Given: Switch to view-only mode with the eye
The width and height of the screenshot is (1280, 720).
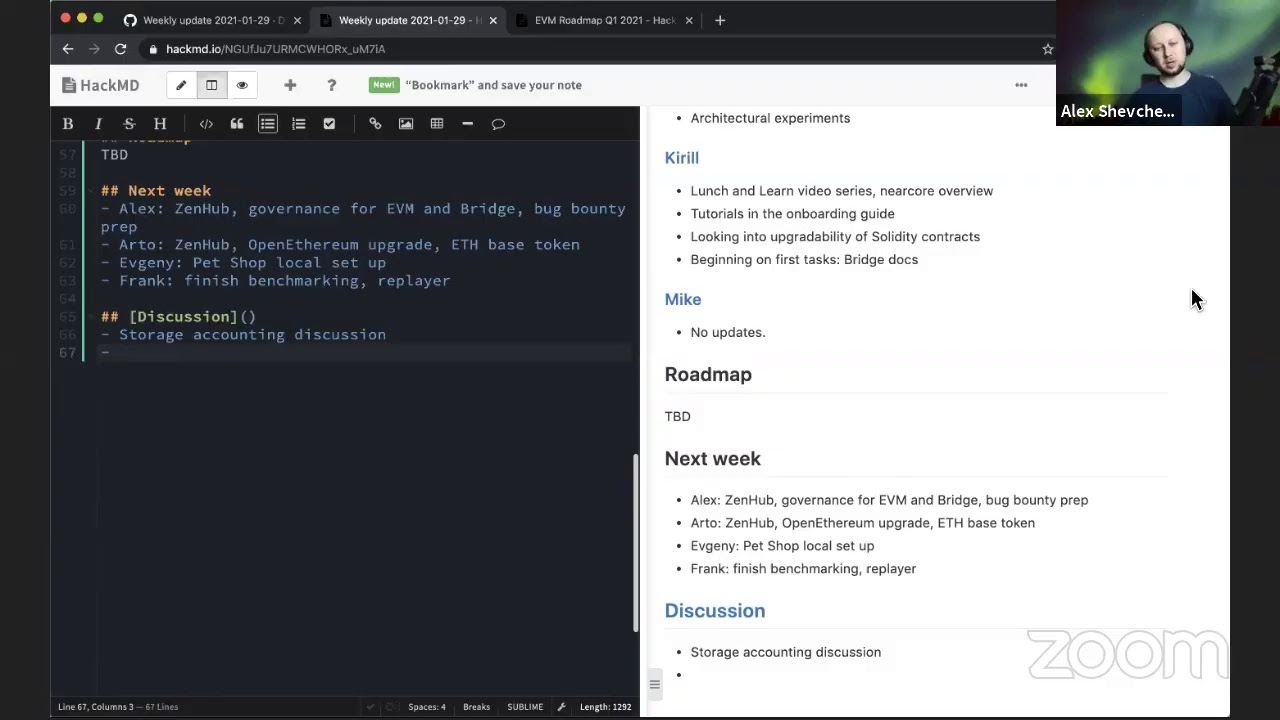Looking at the screenshot, I should (x=242, y=85).
